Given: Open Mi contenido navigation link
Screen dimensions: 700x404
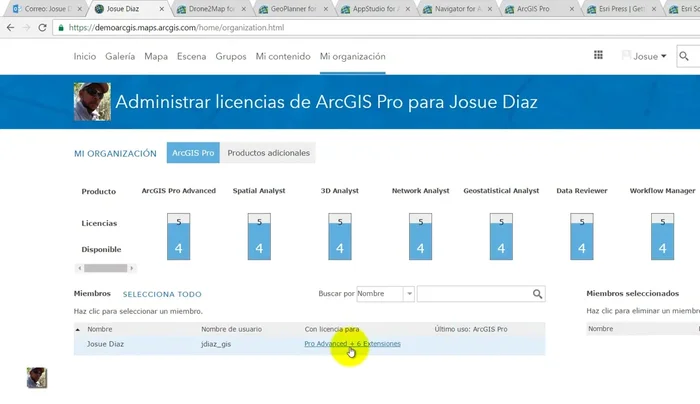Looking at the screenshot, I should click(x=283, y=56).
